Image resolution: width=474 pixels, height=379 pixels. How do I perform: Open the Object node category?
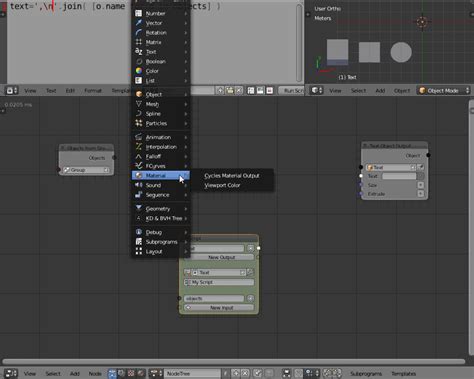tap(161, 94)
